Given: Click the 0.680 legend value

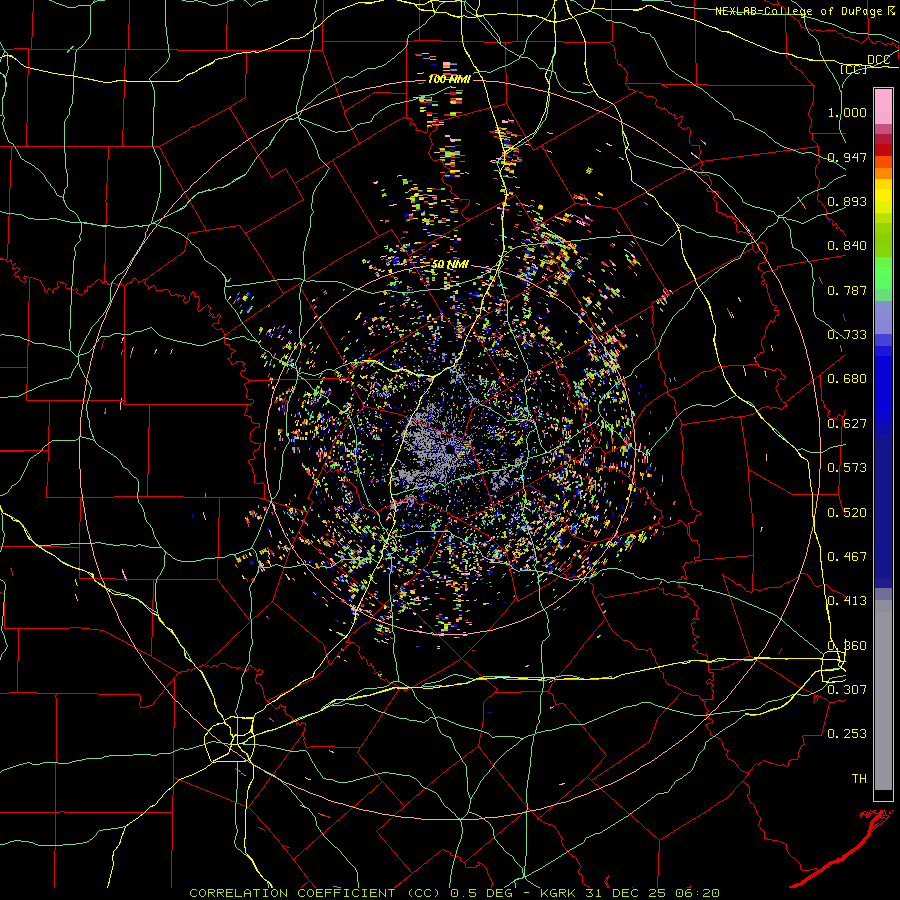Looking at the screenshot, I should tap(847, 379).
